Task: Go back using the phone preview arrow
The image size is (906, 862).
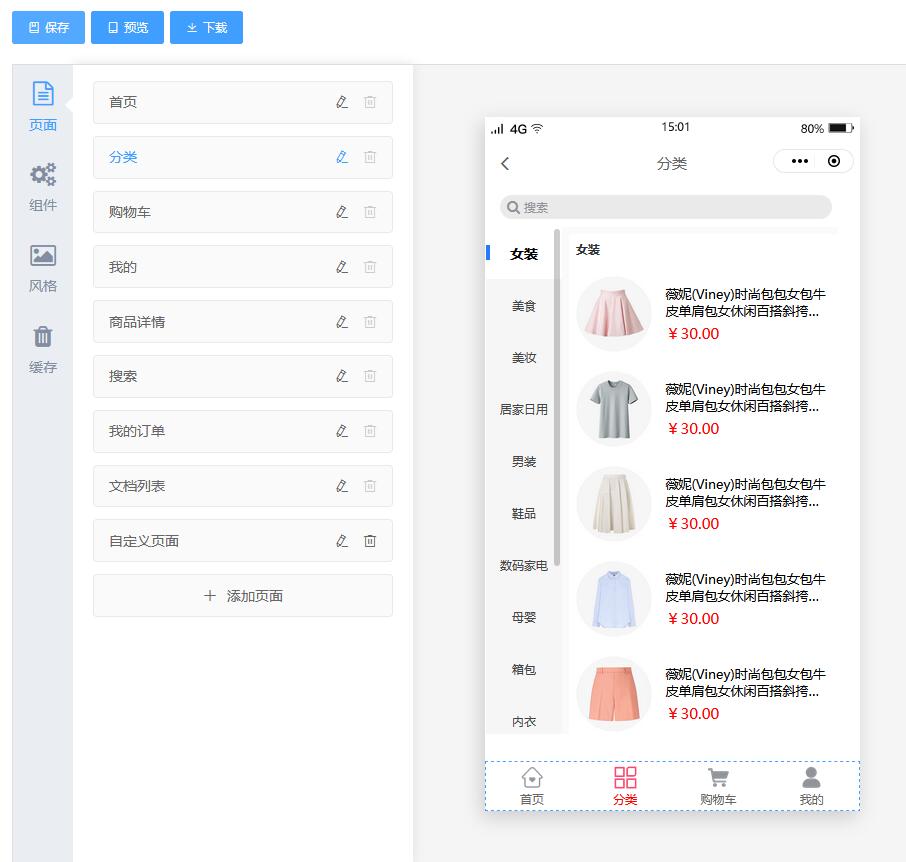Action: click(x=505, y=164)
